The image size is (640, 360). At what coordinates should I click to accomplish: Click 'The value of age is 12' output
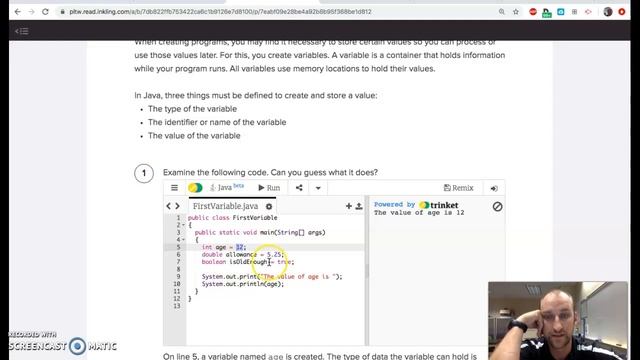pyautogui.click(x=419, y=213)
